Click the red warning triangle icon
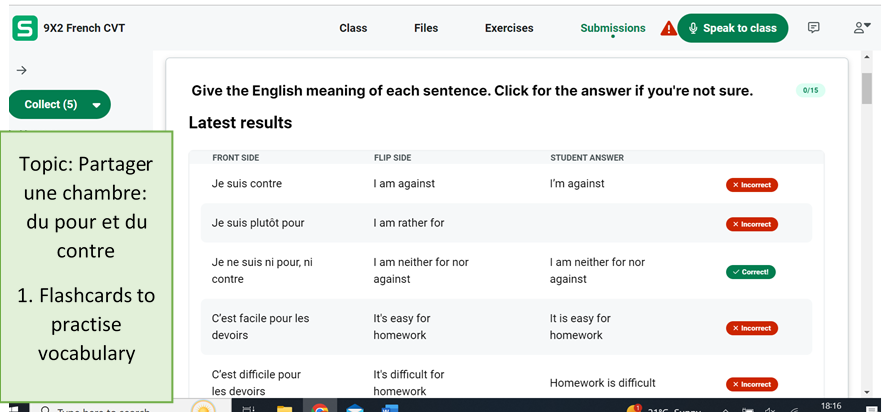The width and height of the screenshot is (885, 414). [668, 29]
